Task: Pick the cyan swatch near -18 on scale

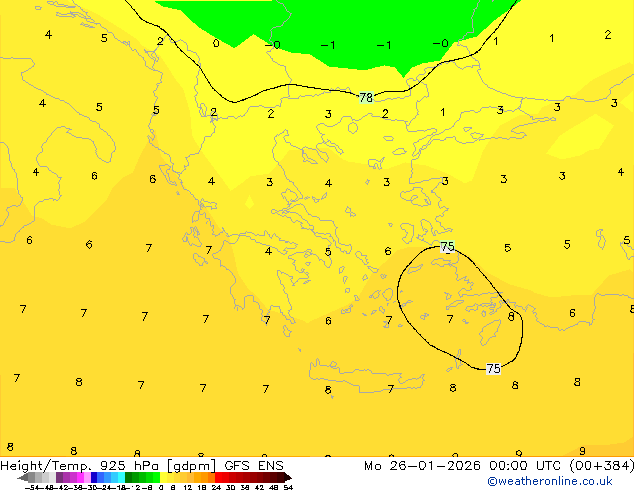Action: pyautogui.click(x=121, y=477)
